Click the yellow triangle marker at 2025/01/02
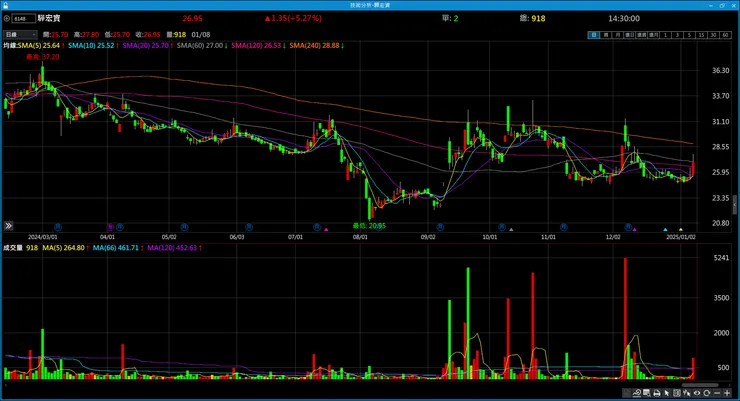740x401 pixels. [x=681, y=230]
